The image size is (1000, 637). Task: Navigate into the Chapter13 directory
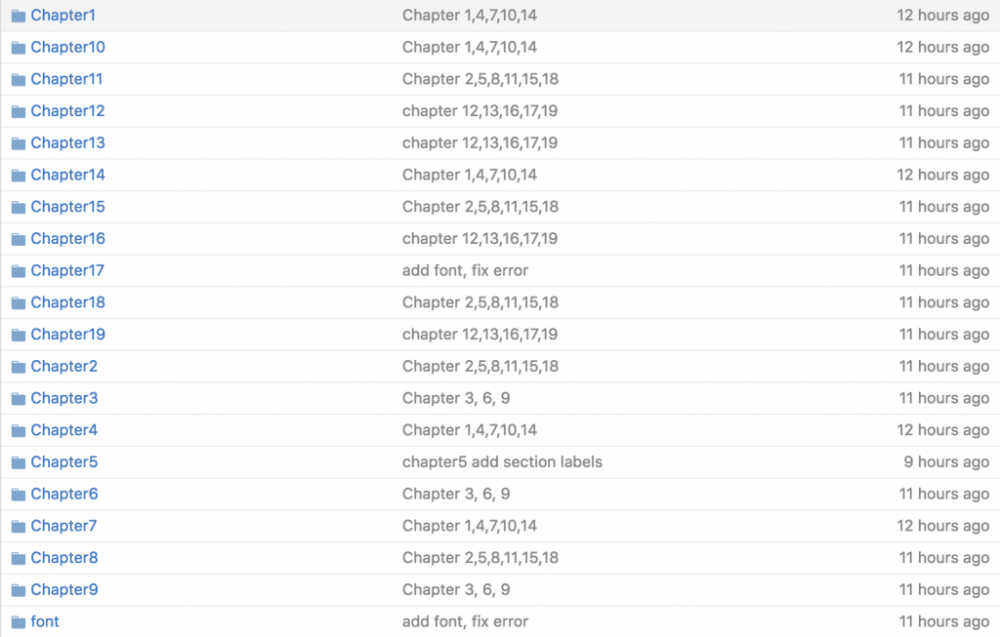[x=67, y=143]
